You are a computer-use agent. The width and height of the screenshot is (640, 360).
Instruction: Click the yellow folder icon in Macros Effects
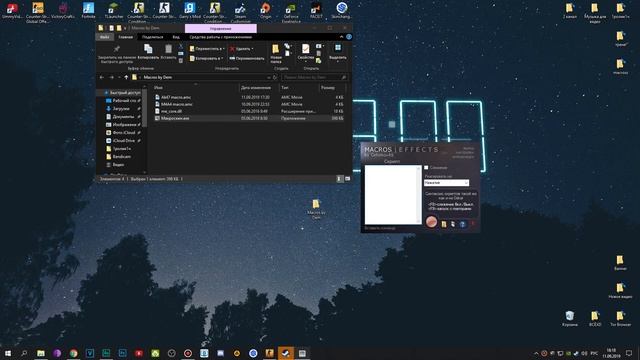click(x=444, y=224)
